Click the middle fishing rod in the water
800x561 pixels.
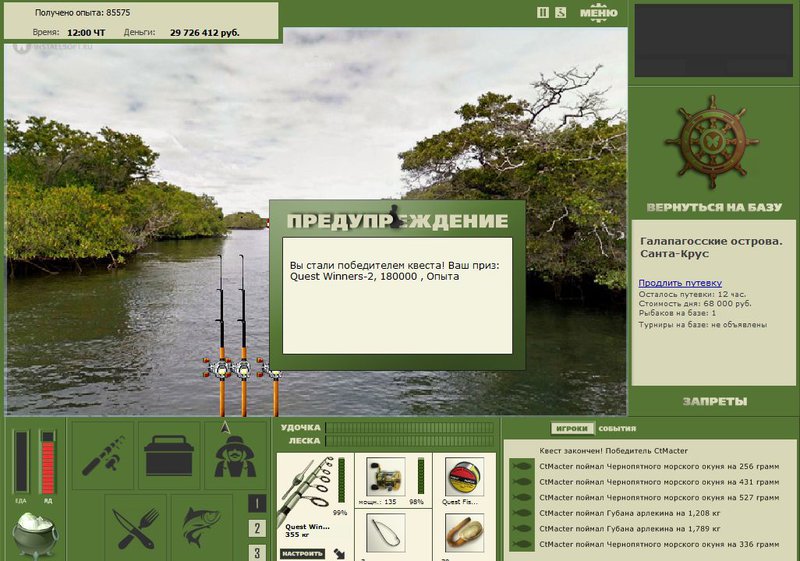[x=243, y=337]
